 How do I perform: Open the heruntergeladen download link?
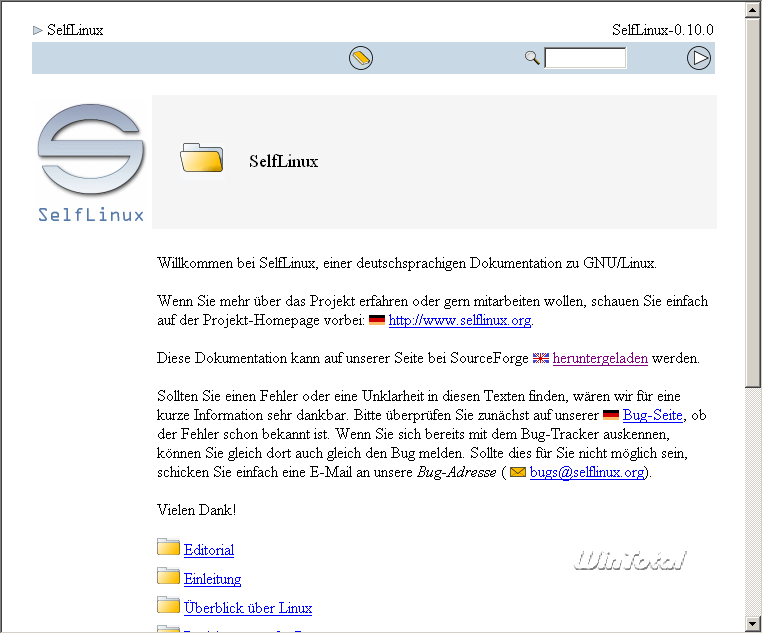tap(600, 358)
